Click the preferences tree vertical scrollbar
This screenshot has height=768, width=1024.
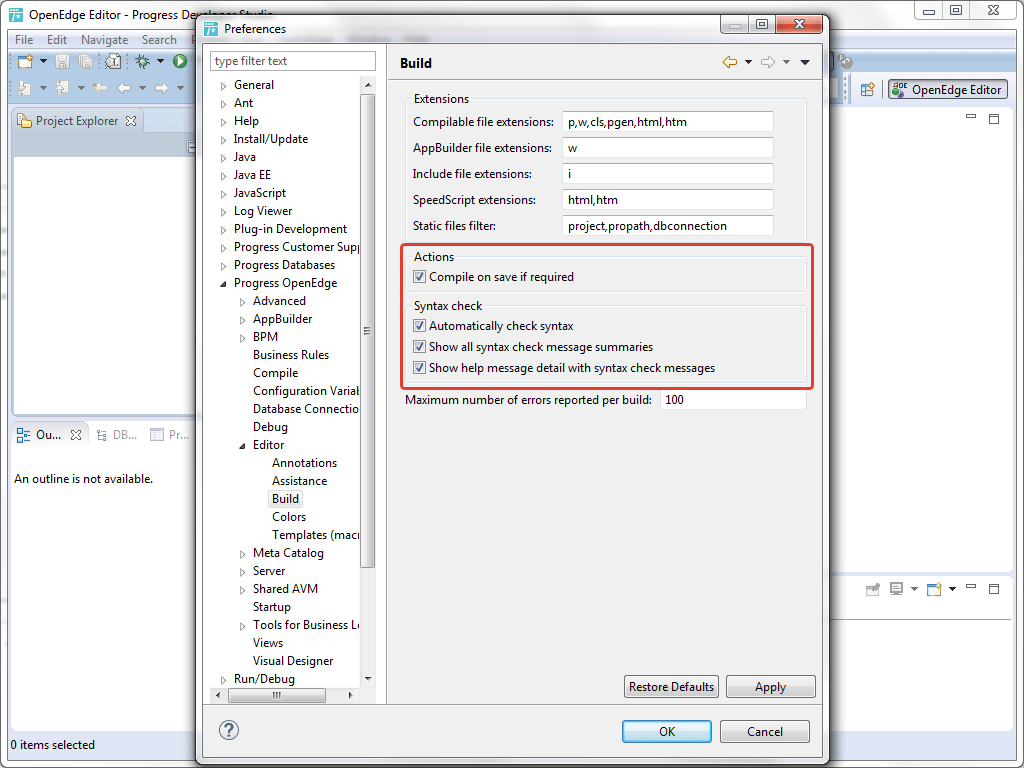pyautogui.click(x=368, y=331)
